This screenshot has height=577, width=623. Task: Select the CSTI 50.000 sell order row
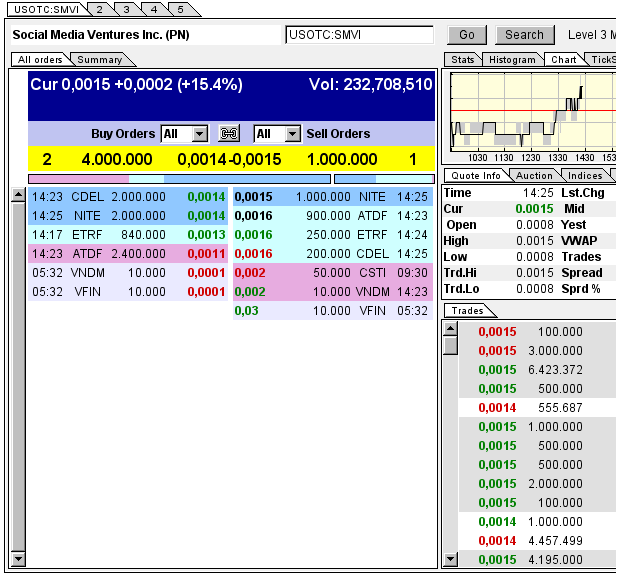333,273
